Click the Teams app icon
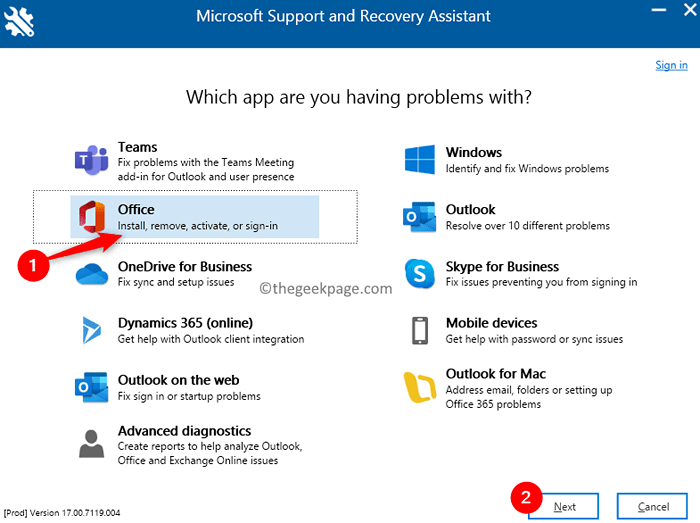700x523 pixels. (x=91, y=160)
